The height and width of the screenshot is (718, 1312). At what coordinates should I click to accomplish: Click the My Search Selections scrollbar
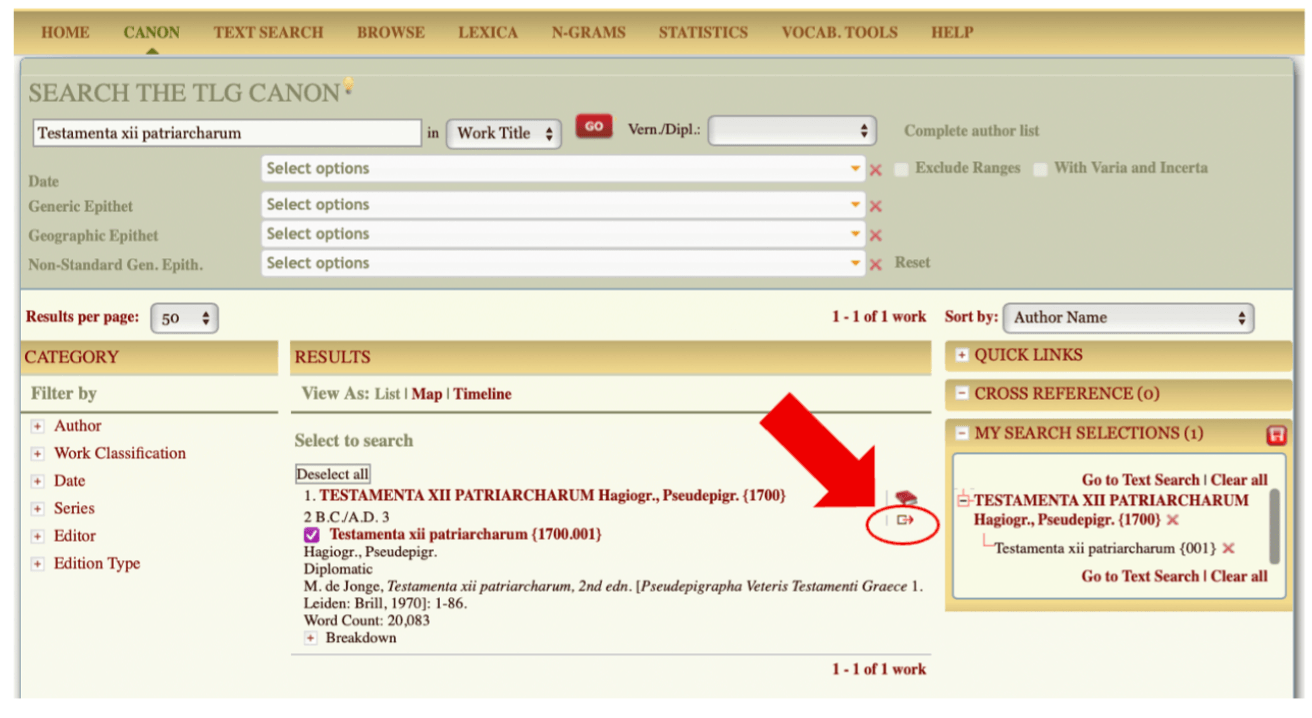1273,527
